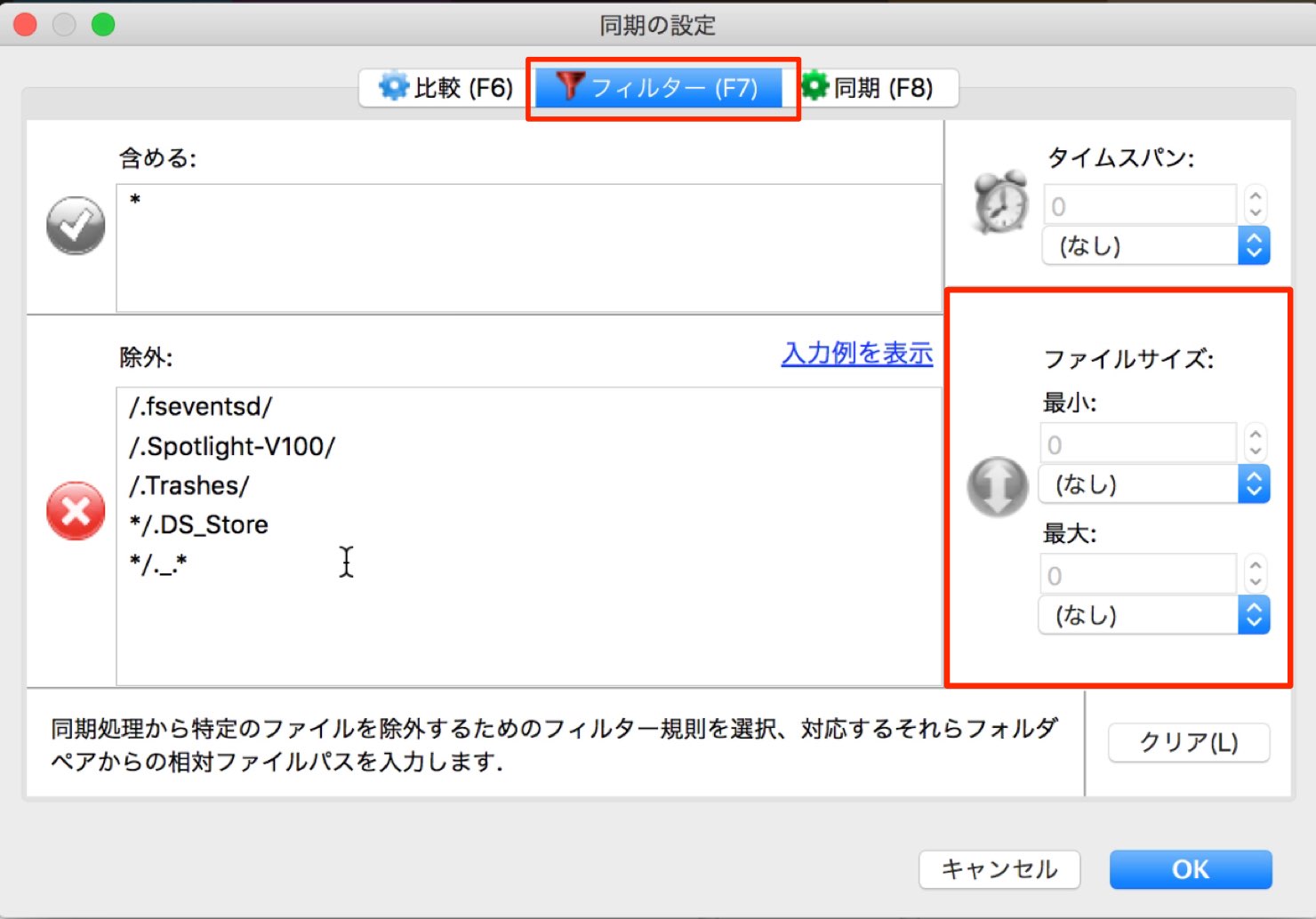Select the */.DS_Store exclusion line
1316x919 pixels.
(x=198, y=524)
